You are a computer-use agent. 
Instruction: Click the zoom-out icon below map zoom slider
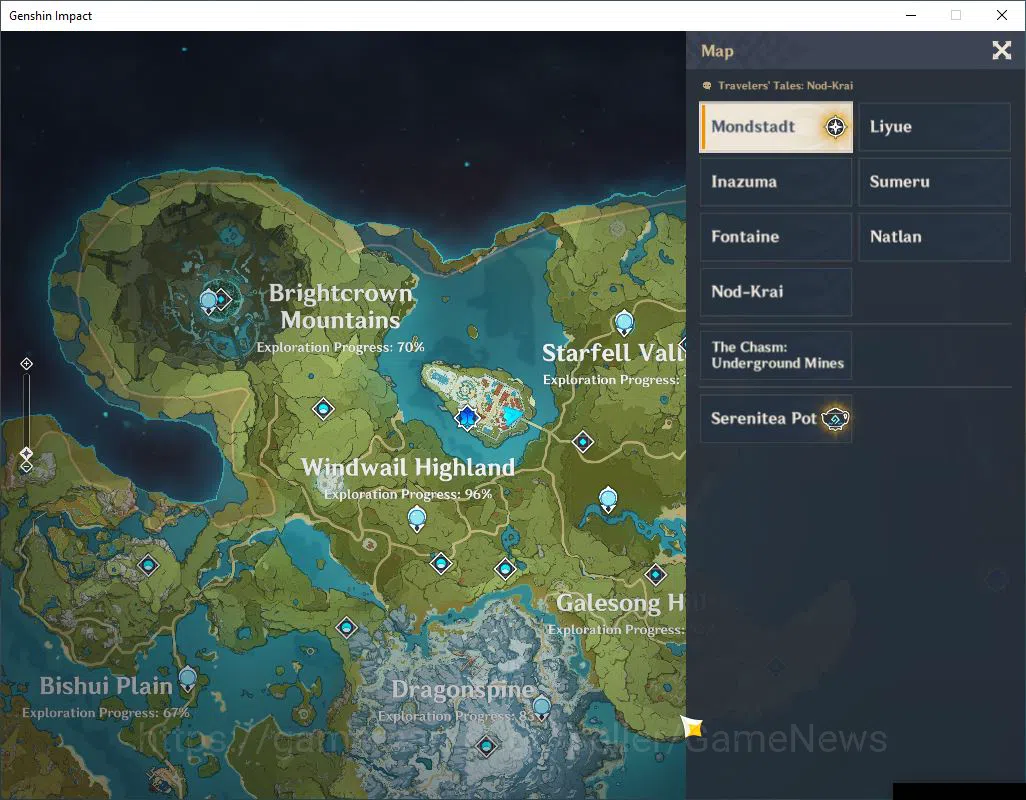pos(26,467)
